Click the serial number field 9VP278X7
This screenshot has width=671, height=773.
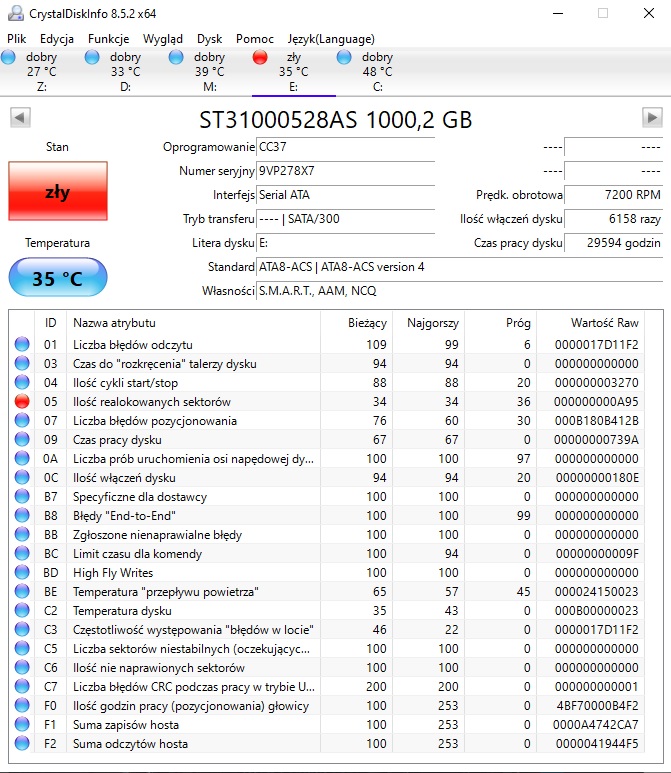pyautogui.click(x=345, y=171)
